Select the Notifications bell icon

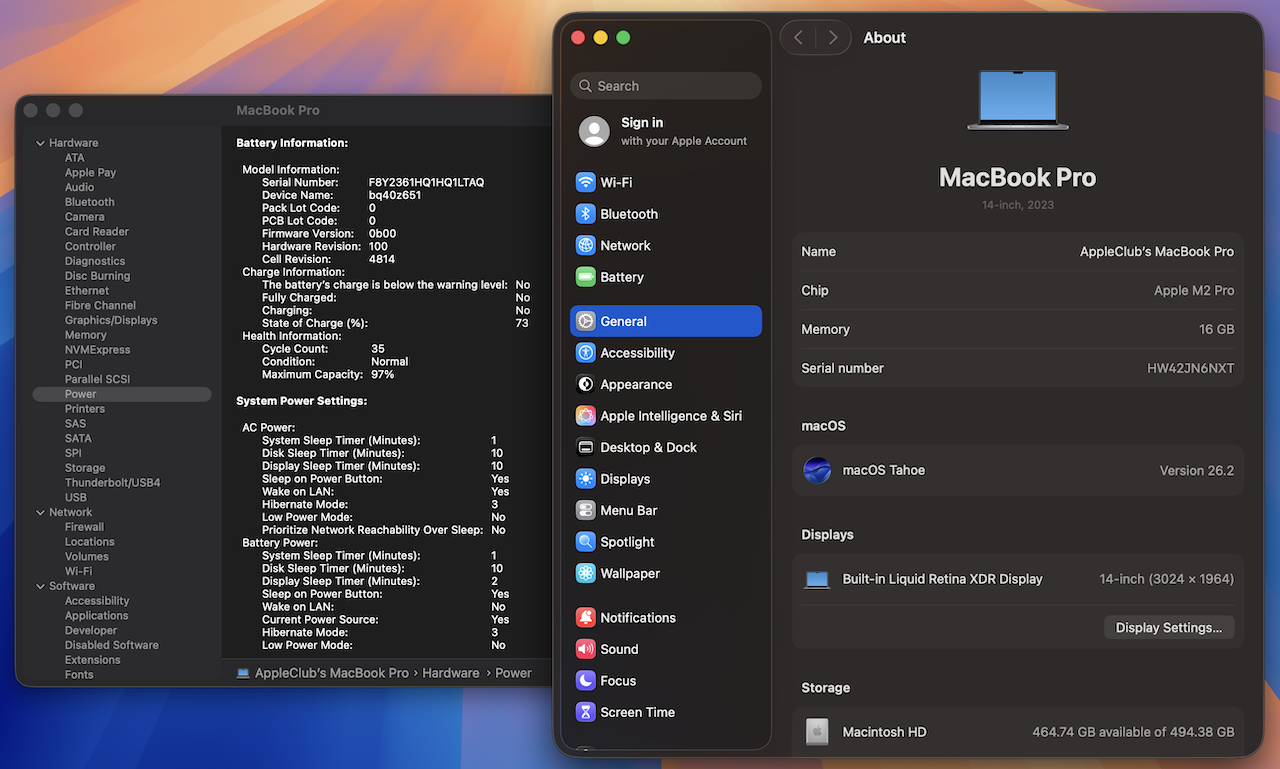(585, 618)
